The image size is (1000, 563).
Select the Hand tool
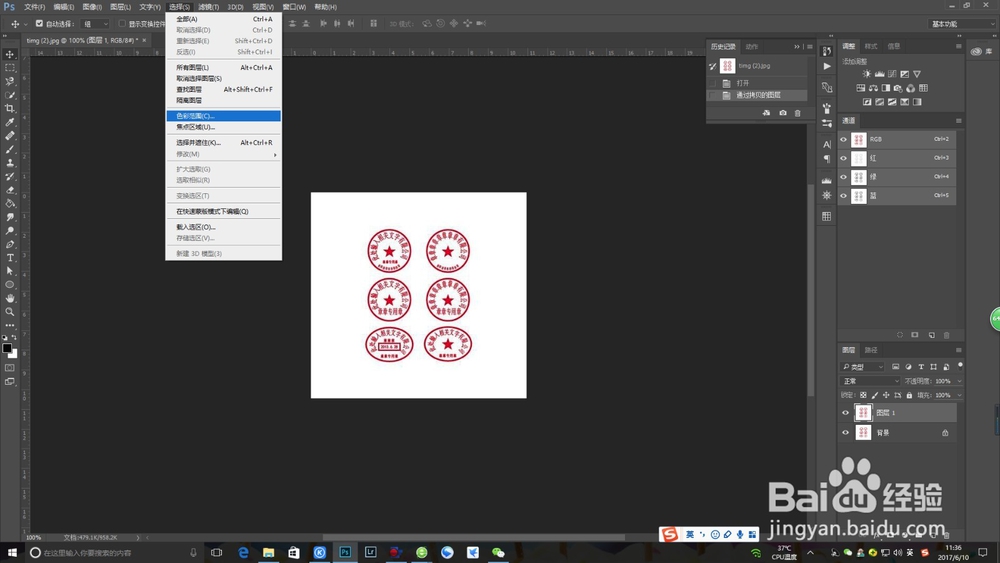[x=10, y=298]
